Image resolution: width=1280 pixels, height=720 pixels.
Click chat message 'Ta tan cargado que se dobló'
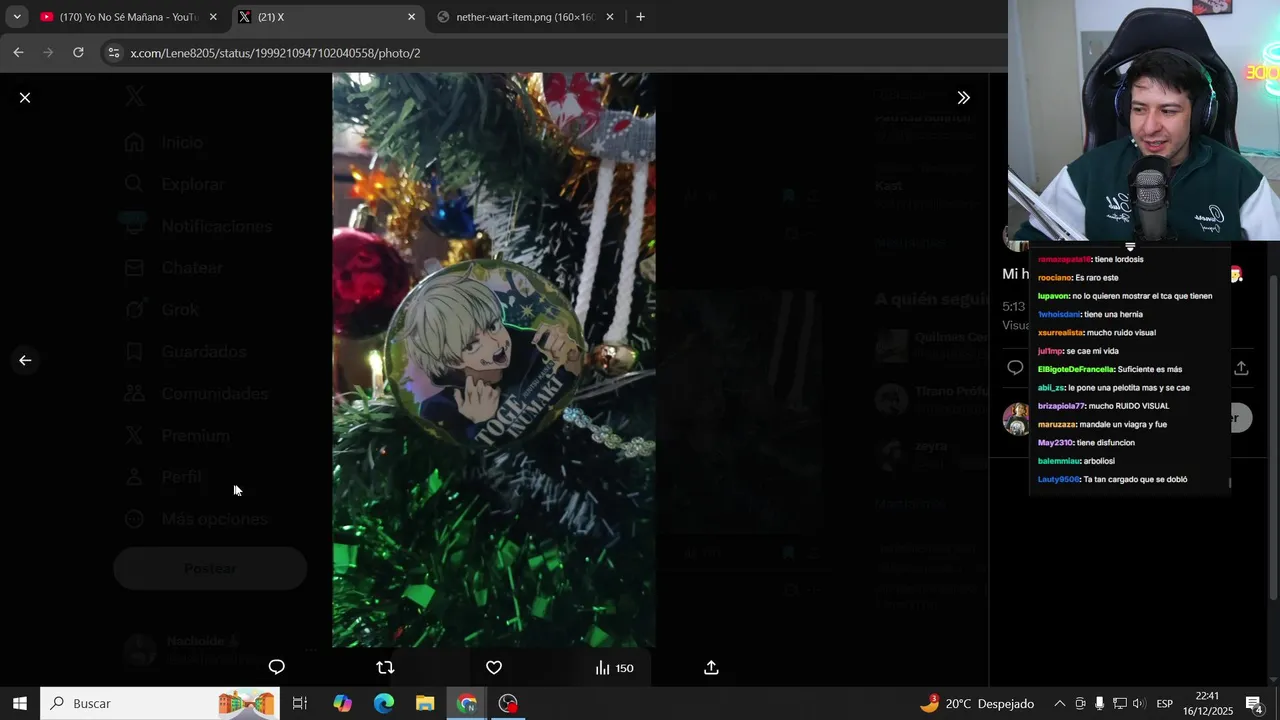point(1135,479)
